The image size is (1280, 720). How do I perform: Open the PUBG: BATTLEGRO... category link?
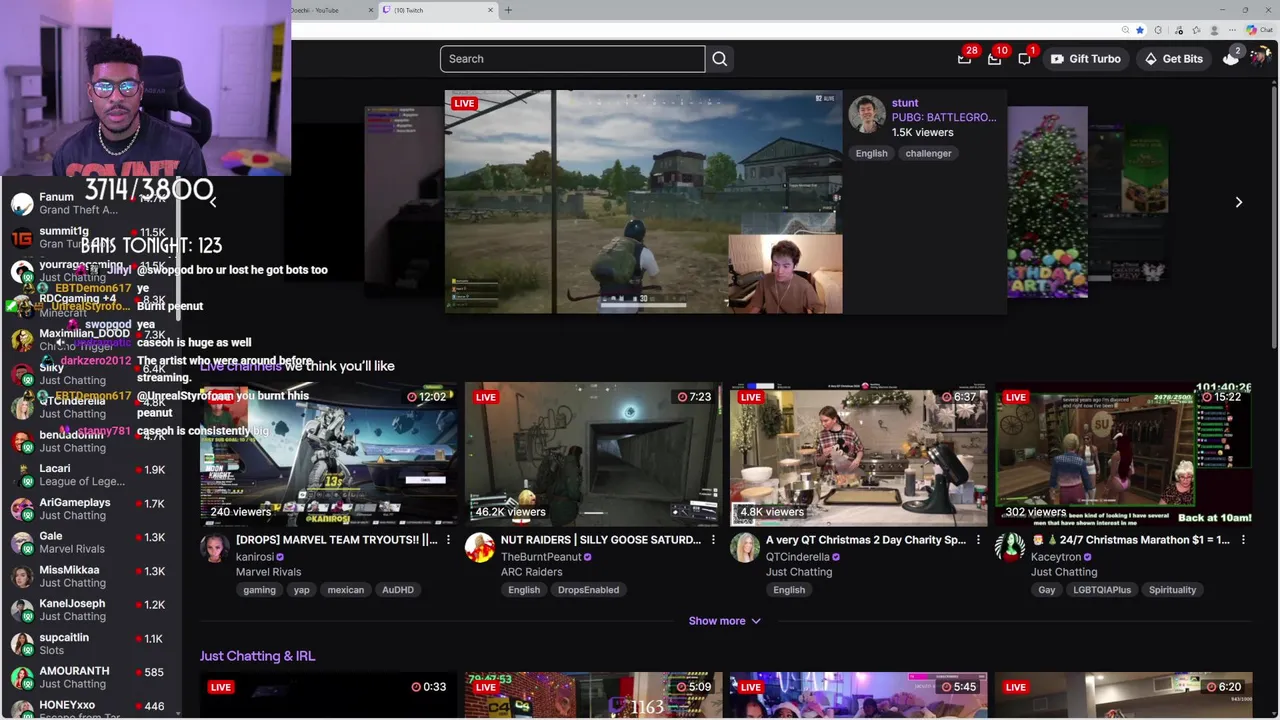click(944, 117)
